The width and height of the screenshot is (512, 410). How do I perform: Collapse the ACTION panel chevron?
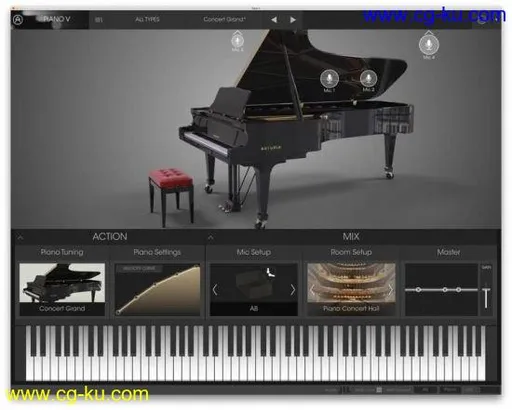(20, 237)
